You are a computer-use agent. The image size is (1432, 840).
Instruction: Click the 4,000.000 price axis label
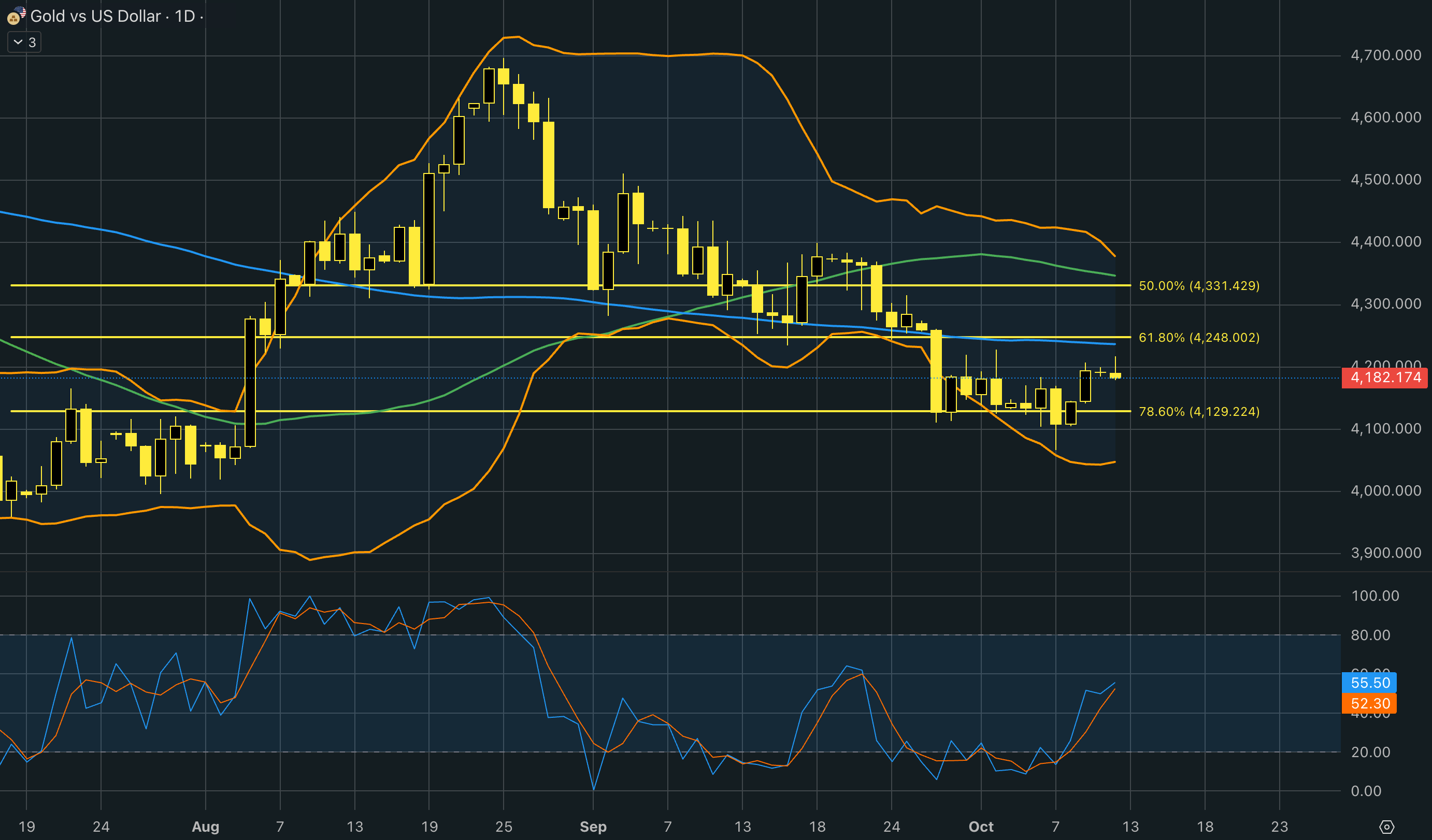point(1385,491)
